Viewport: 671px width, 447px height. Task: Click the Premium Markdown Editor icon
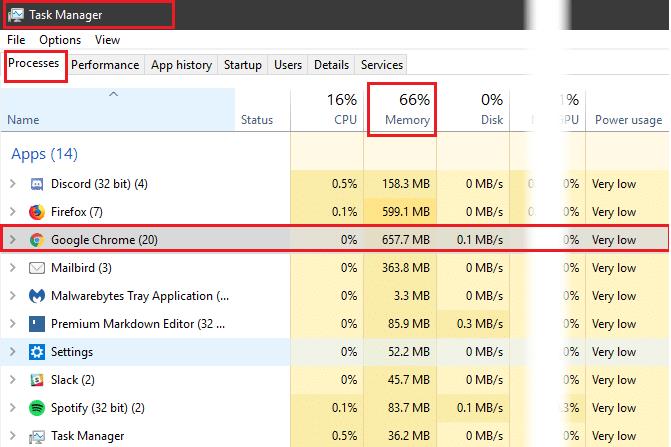[x=37, y=324]
